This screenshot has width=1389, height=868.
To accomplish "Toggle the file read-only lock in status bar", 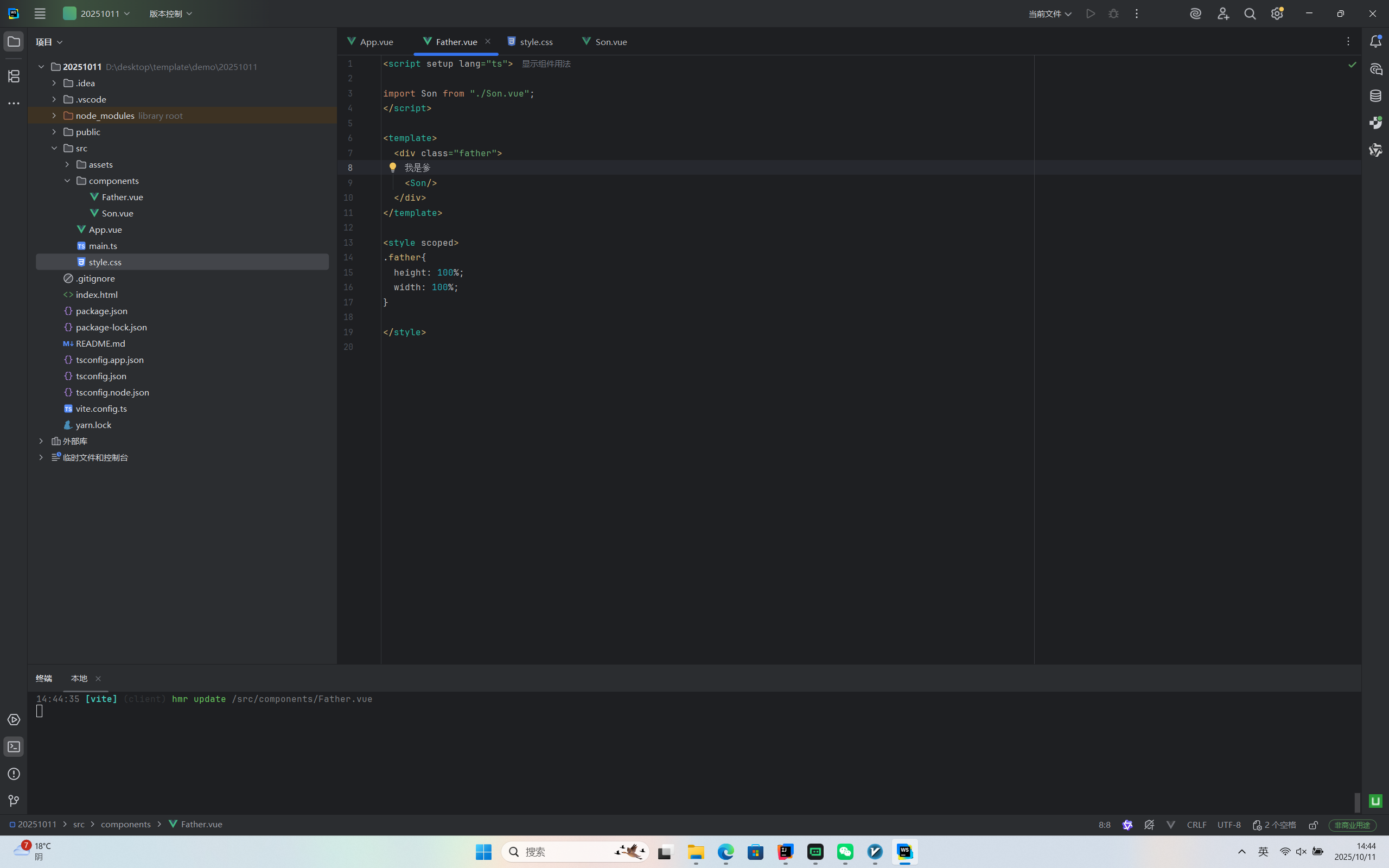I will click(x=1313, y=825).
